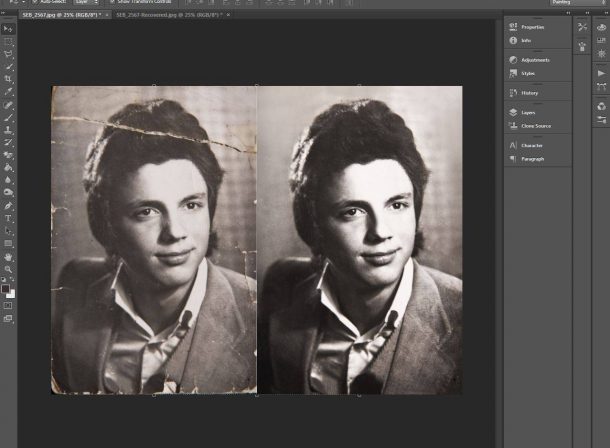The height and width of the screenshot is (448, 610).
Task: Open the Brush panel icon
Action: point(582,47)
